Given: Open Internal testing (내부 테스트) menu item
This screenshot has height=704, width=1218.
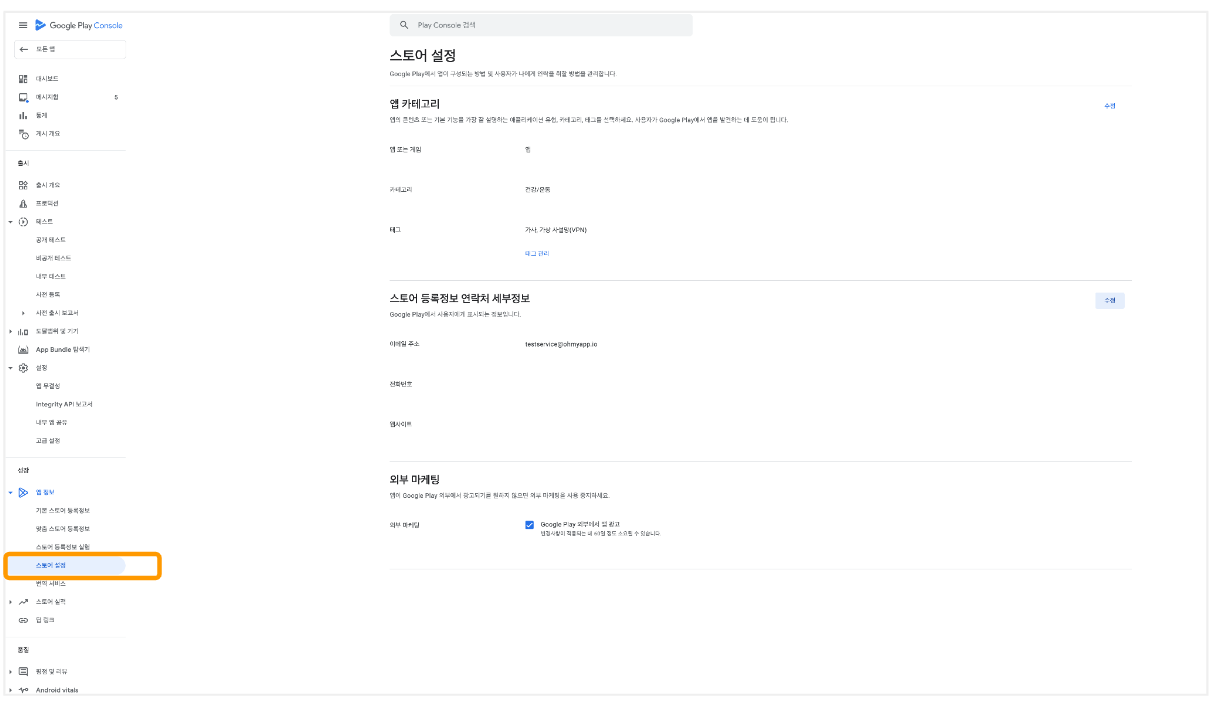Looking at the screenshot, I should 51,276.
